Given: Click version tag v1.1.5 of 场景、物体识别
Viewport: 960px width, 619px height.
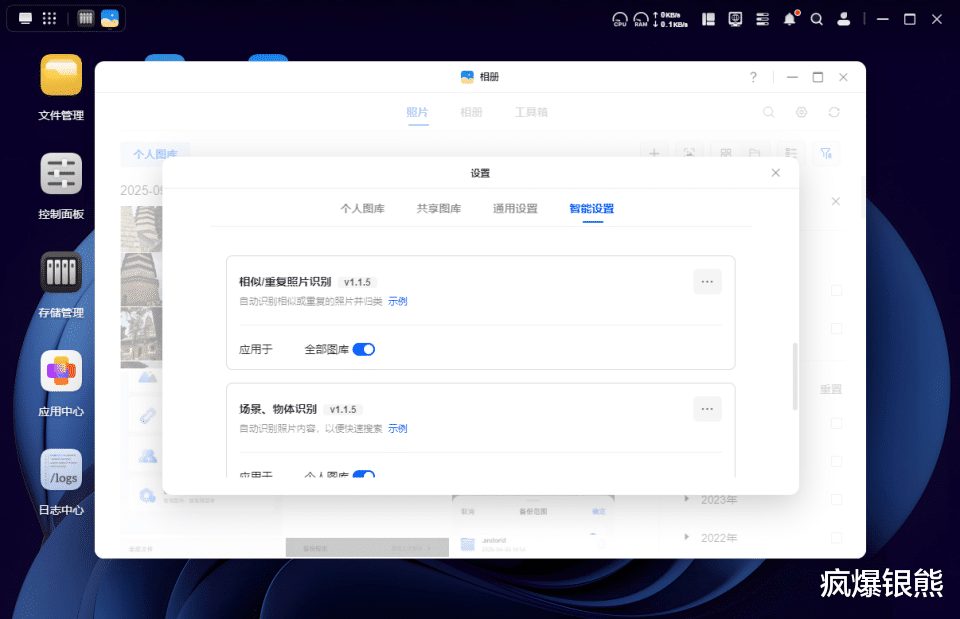Looking at the screenshot, I should pos(343,410).
